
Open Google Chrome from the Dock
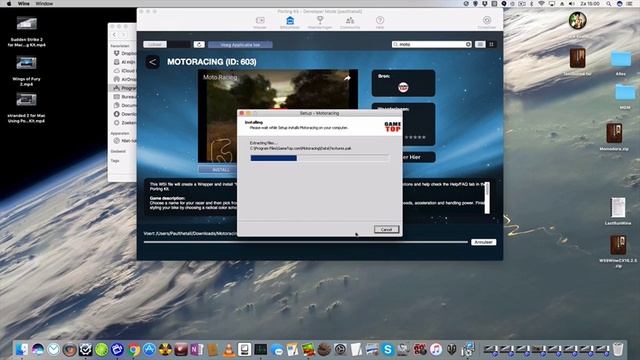coord(133,349)
